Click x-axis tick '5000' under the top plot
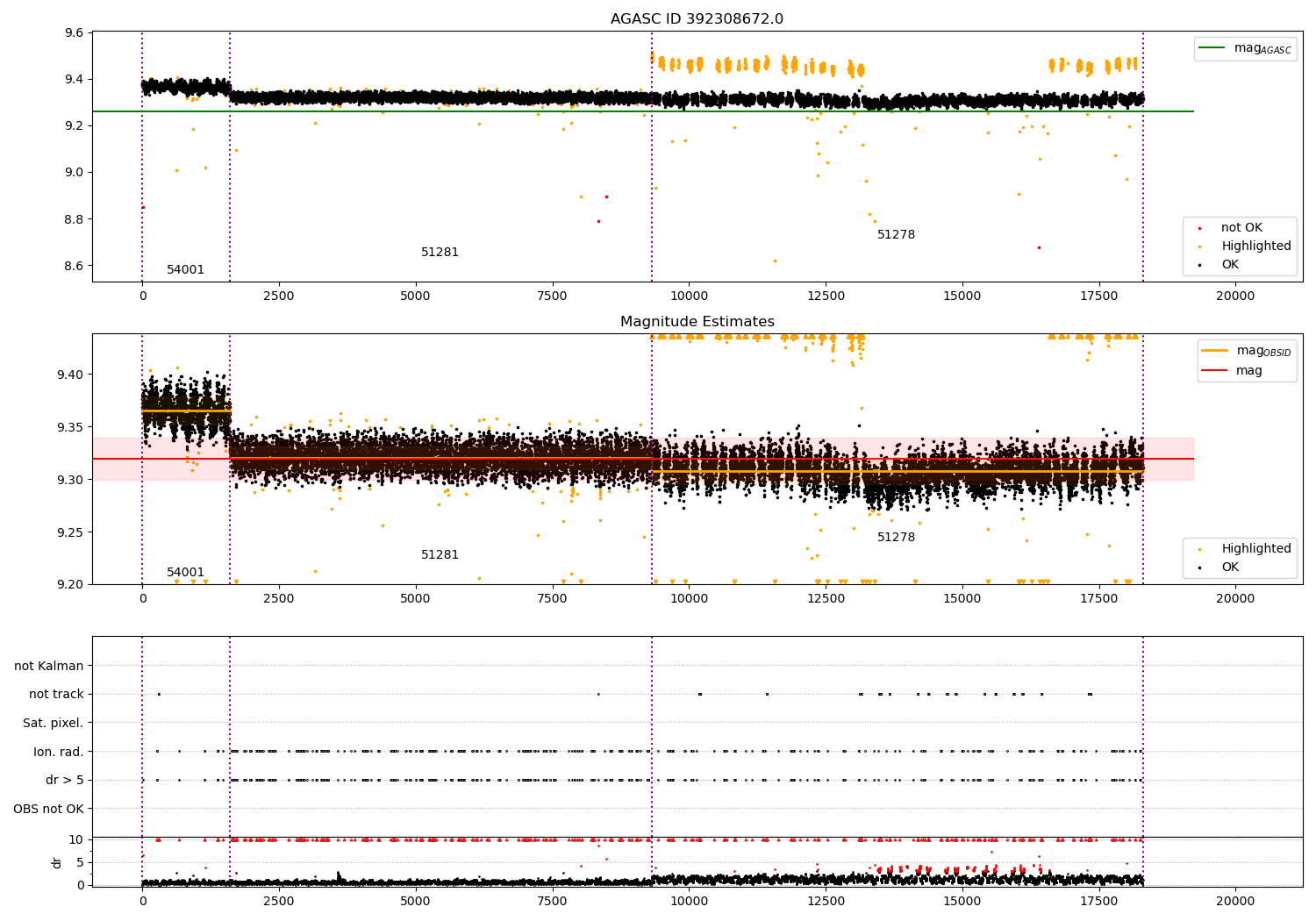 (416, 296)
